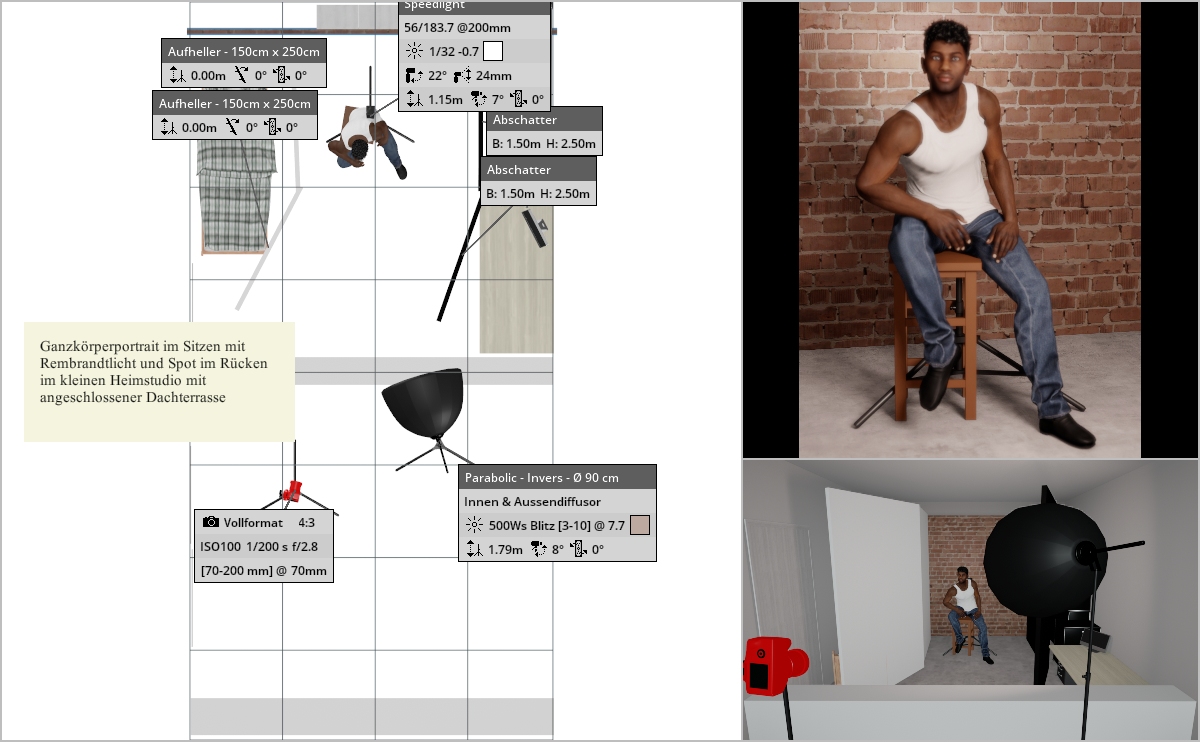
Task: Click the Ganzkörperportrait description note
Action: 159,381
